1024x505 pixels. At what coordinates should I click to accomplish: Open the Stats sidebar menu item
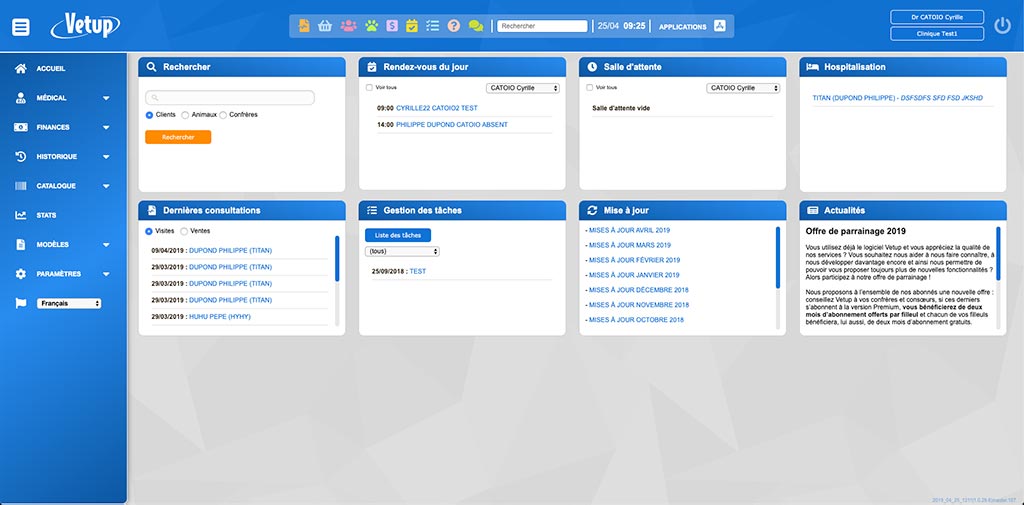46,215
